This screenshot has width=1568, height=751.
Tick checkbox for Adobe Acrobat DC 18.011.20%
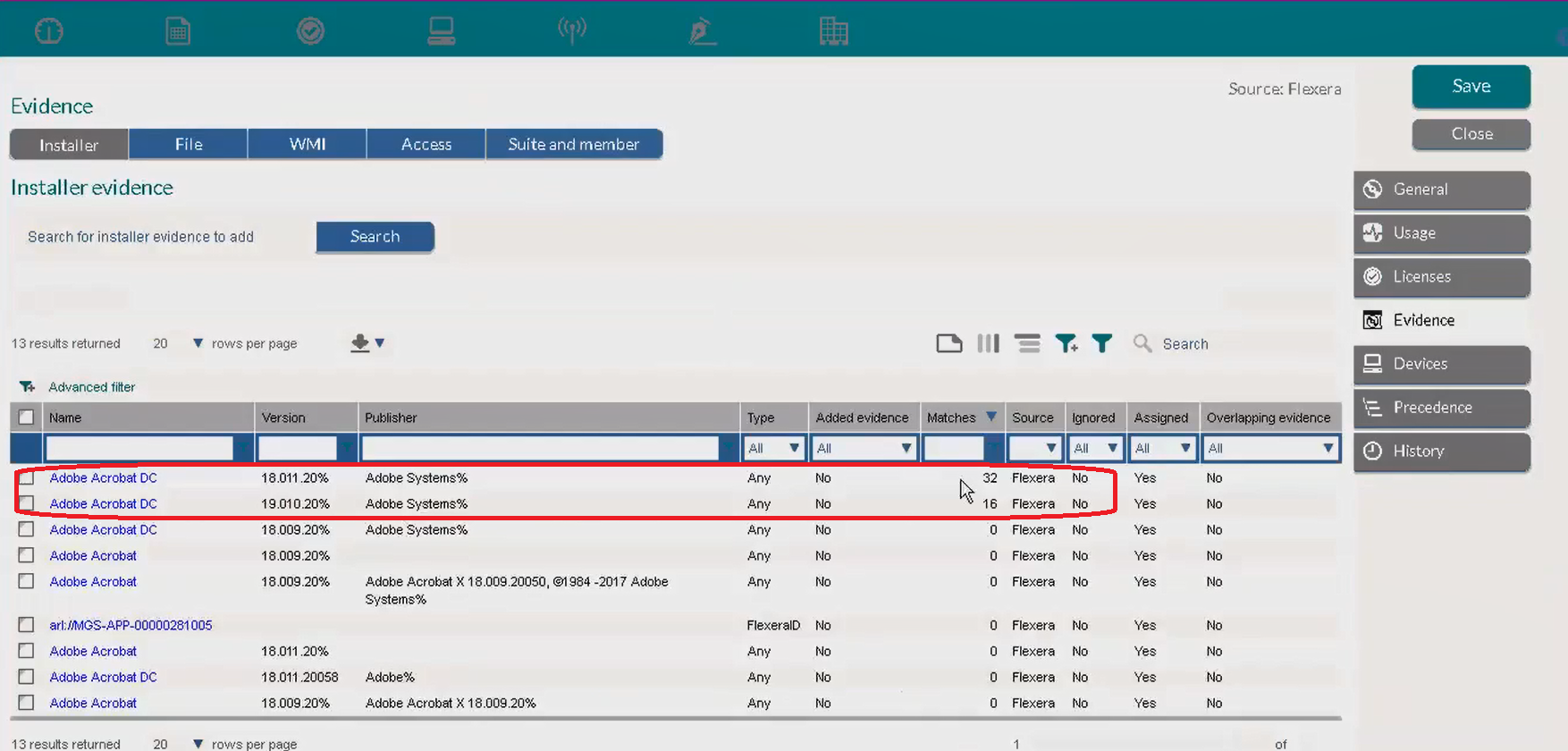tap(27, 478)
